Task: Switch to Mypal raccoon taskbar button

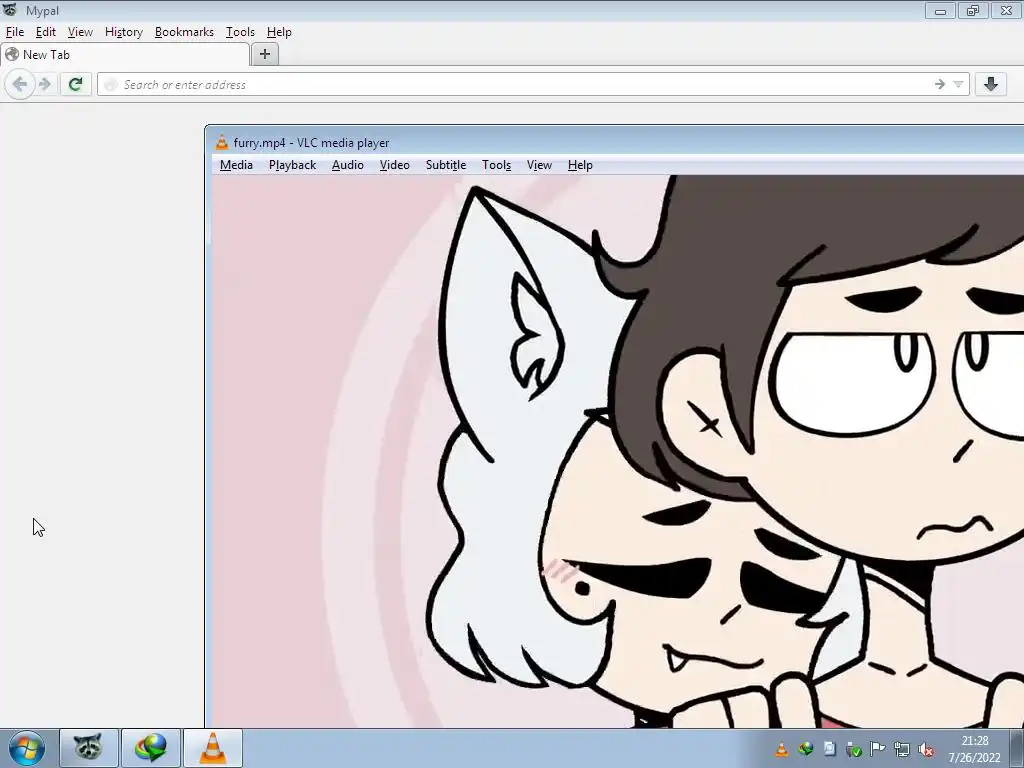Action: coord(89,748)
